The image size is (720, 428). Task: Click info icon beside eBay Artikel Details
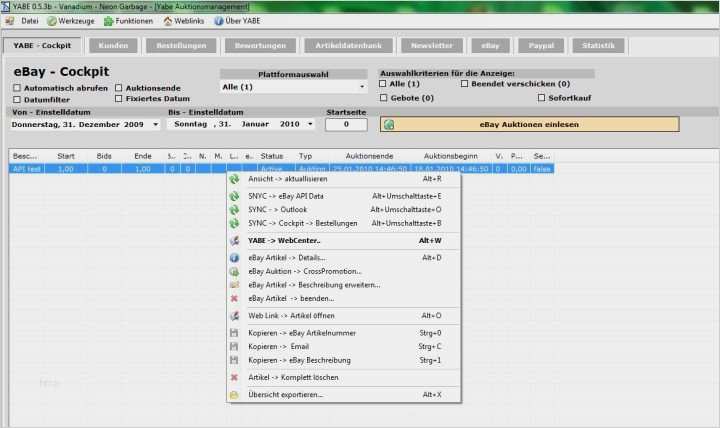(x=234, y=258)
